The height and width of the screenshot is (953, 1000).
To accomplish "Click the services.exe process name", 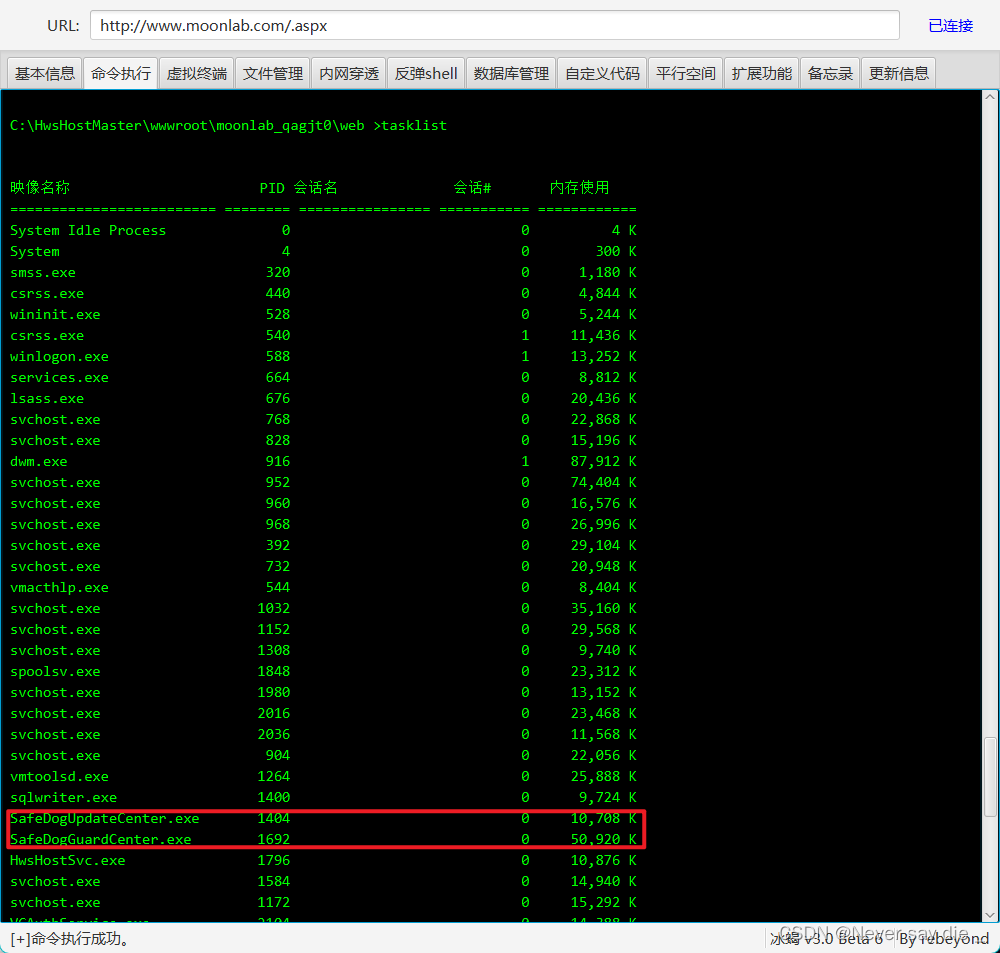I will (x=59, y=378).
